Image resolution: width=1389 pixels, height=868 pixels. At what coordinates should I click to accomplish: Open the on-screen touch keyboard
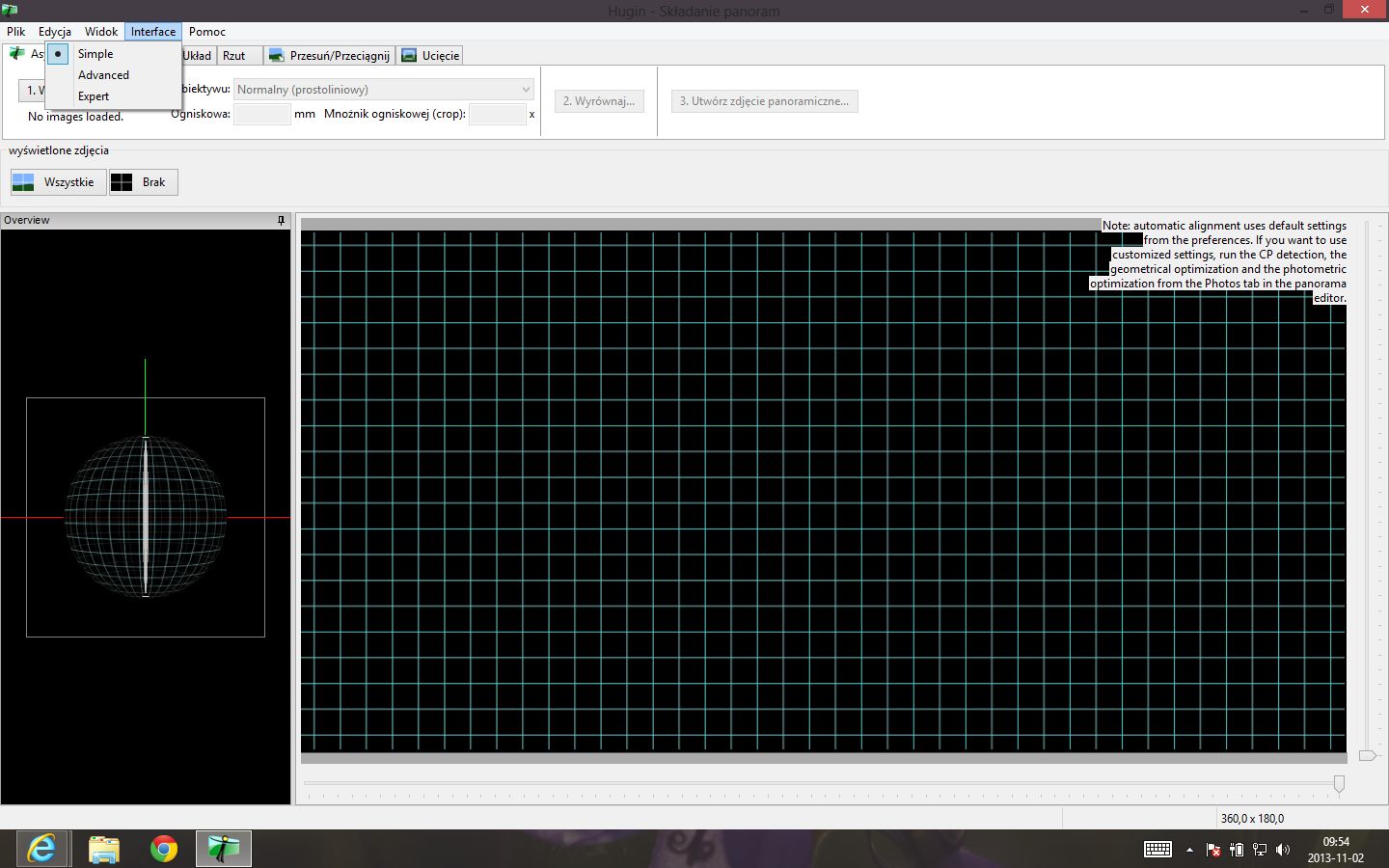pyautogui.click(x=1157, y=850)
